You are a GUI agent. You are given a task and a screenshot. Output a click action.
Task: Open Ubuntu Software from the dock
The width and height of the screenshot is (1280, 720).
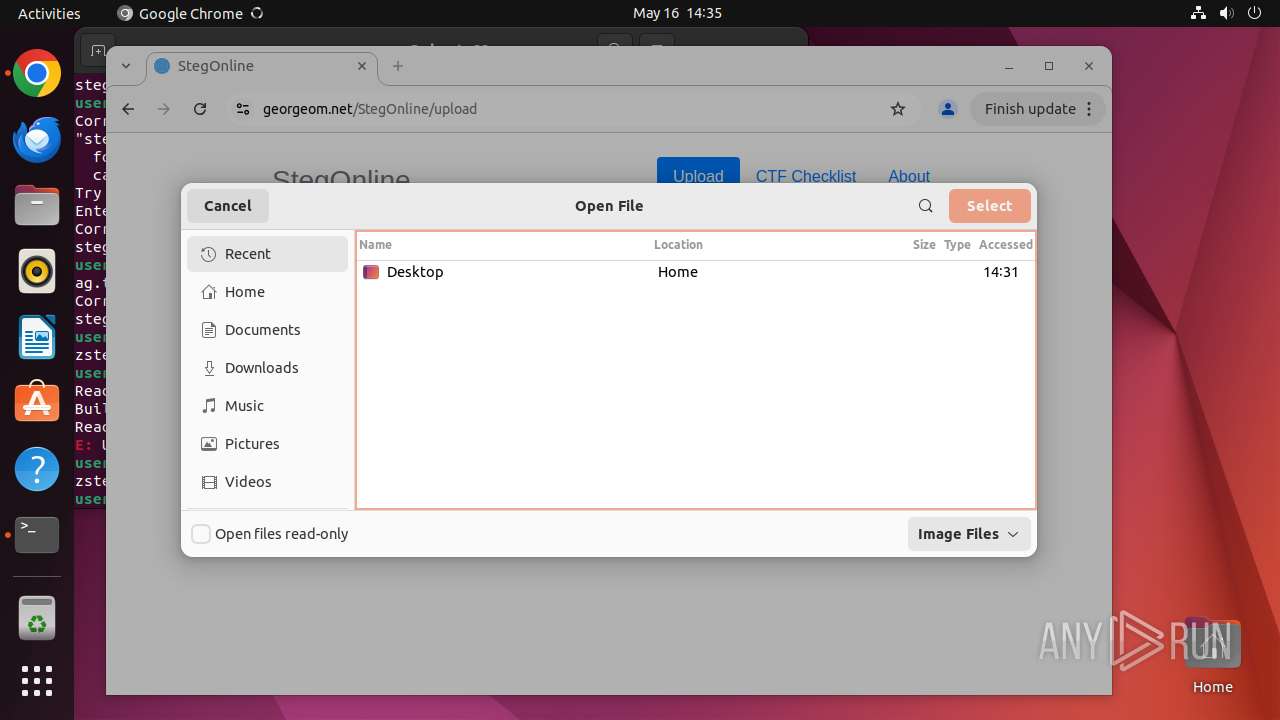37,403
